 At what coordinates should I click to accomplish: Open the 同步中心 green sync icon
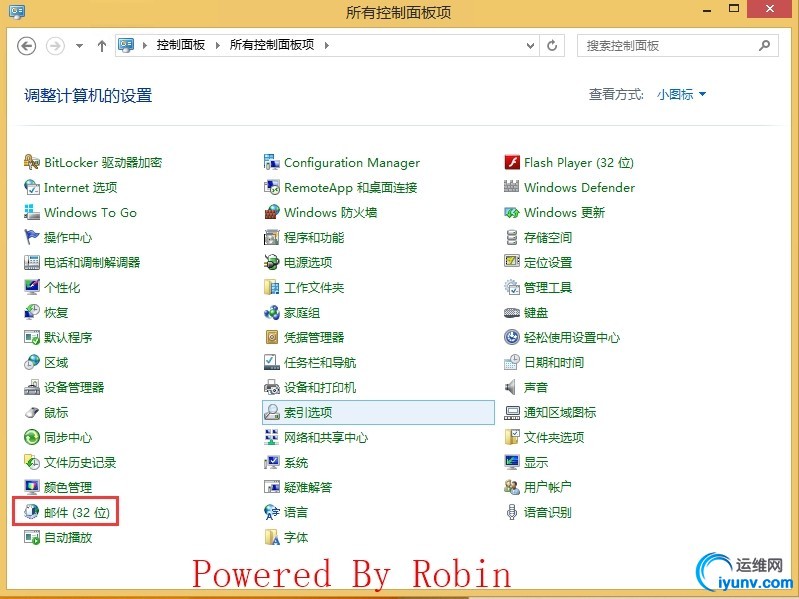(32, 438)
